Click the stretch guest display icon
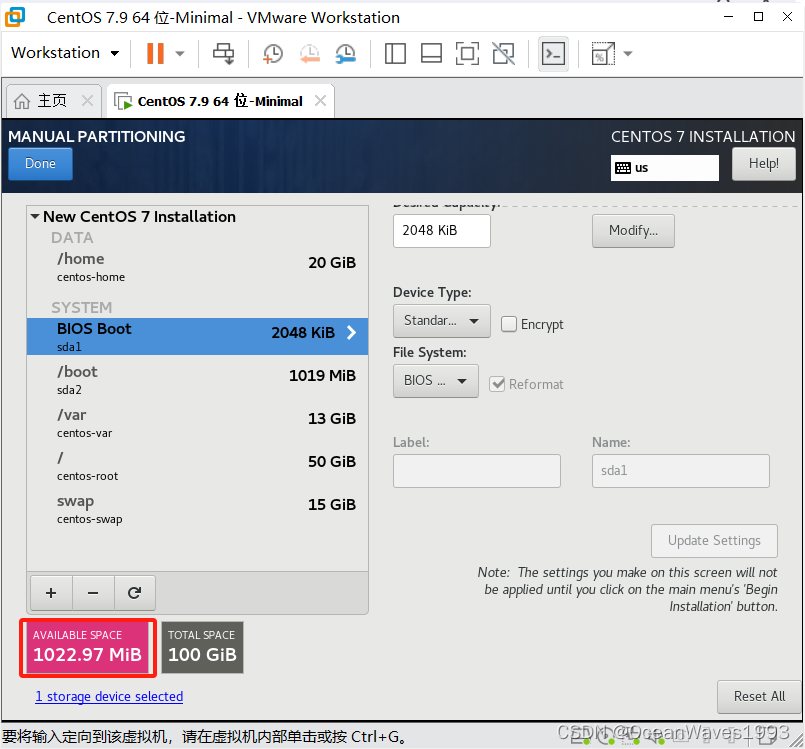This screenshot has width=805, height=749. point(603,53)
